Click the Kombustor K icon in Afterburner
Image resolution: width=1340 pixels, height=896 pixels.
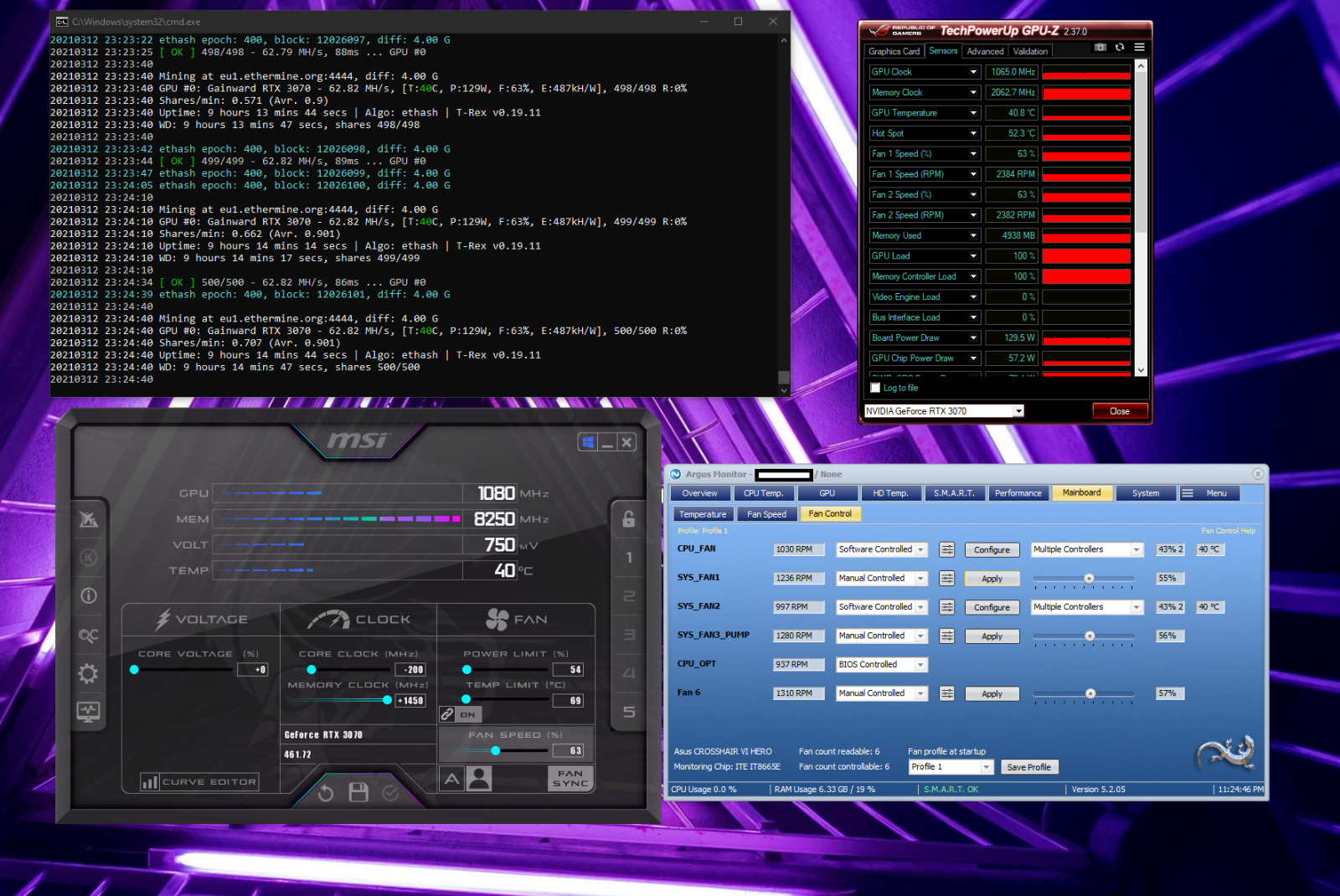[88, 557]
